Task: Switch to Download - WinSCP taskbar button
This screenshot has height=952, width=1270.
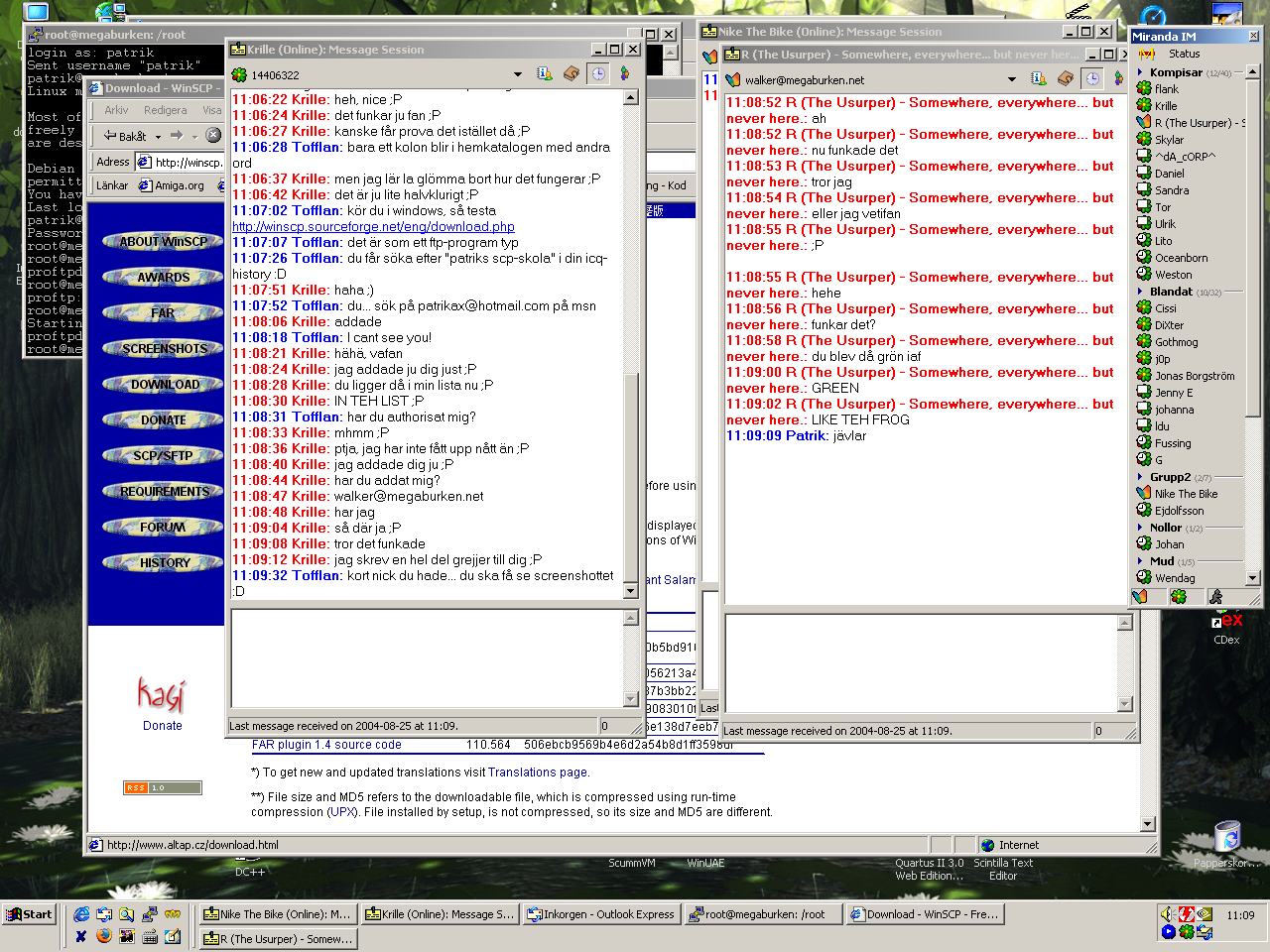Action: pyautogui.click(x=925, y=914)
